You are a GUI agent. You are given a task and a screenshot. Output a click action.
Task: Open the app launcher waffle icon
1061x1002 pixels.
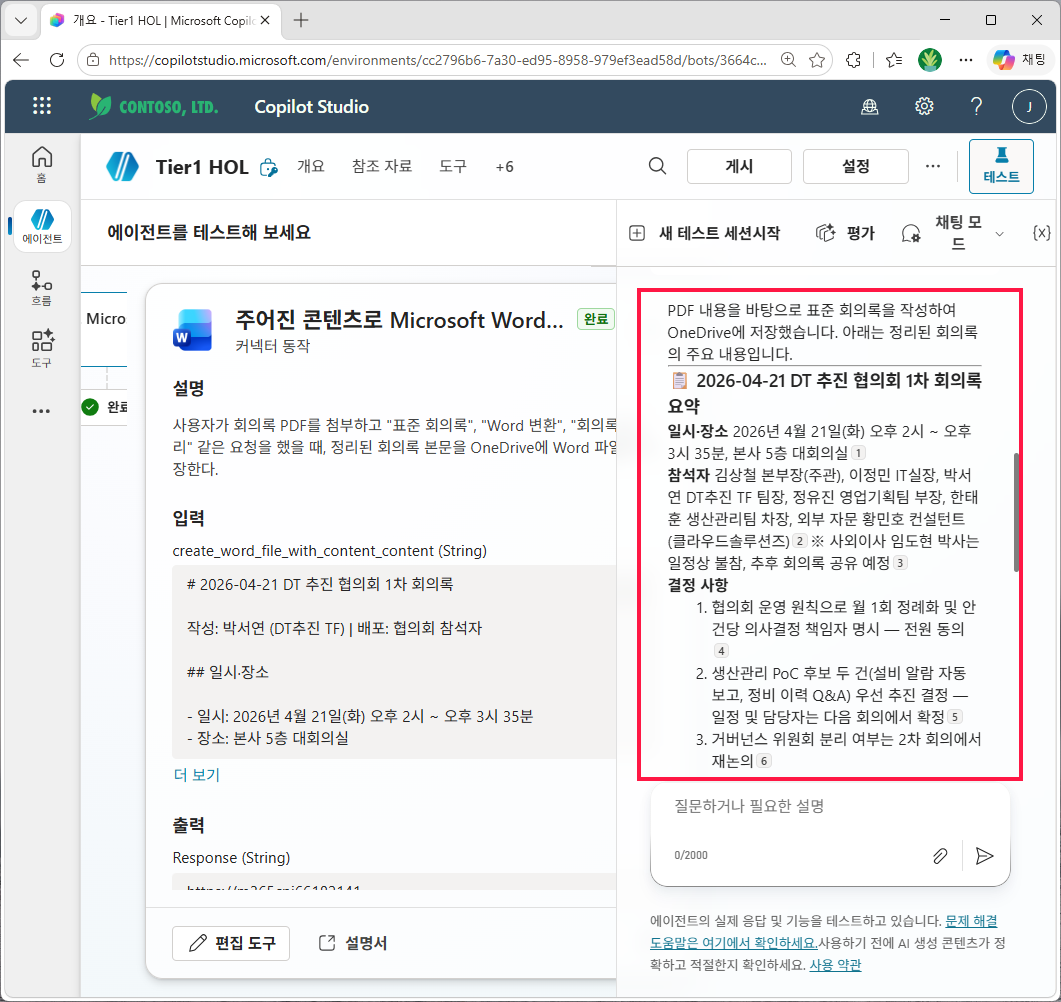coord(42,106)
